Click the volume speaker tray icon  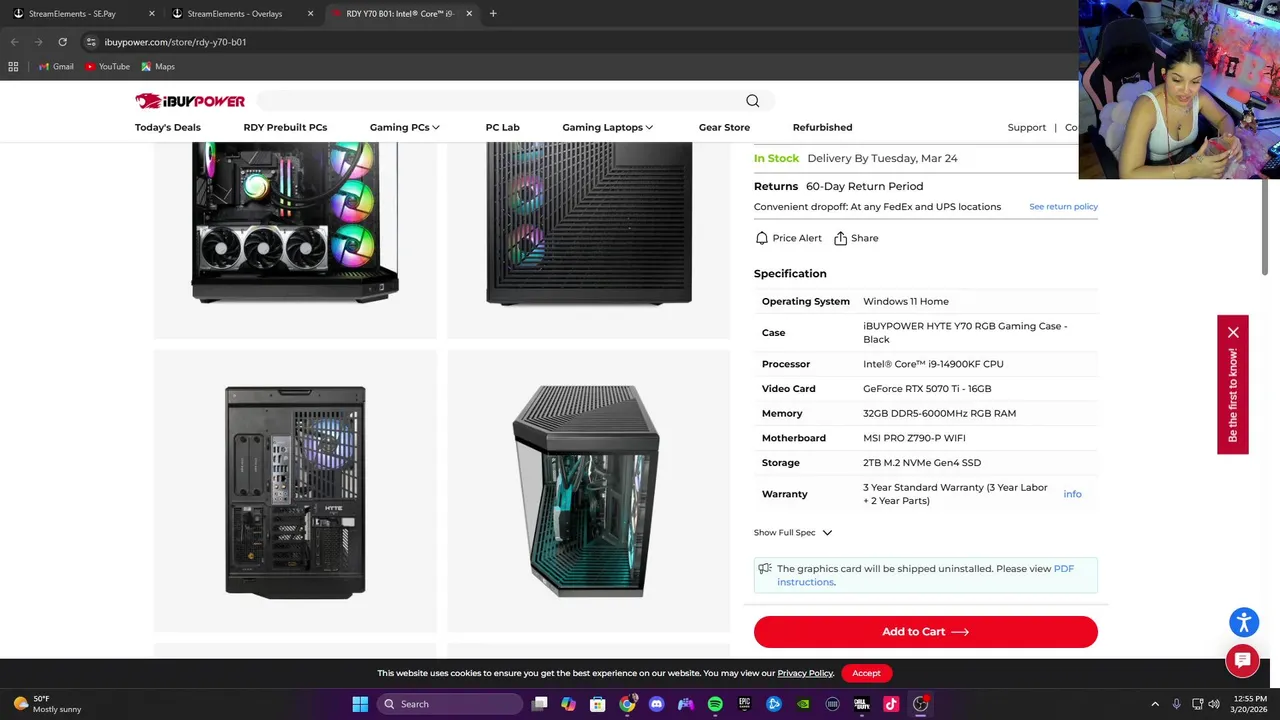click(1214, 704)
